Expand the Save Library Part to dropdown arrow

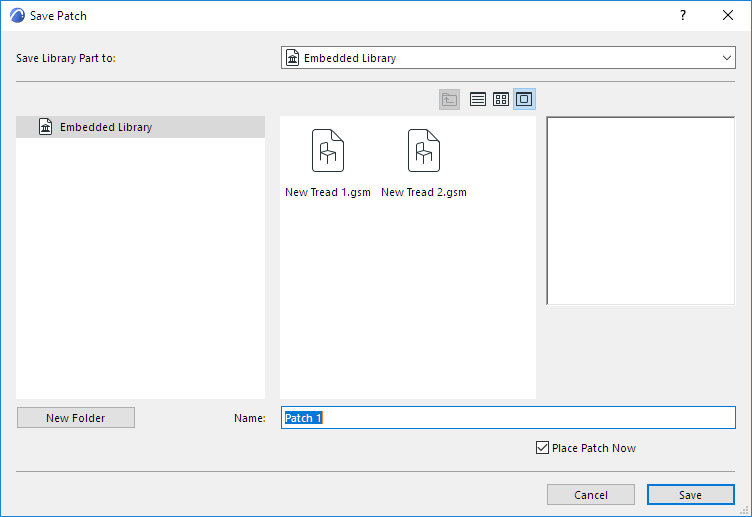[x=727, y=58]
